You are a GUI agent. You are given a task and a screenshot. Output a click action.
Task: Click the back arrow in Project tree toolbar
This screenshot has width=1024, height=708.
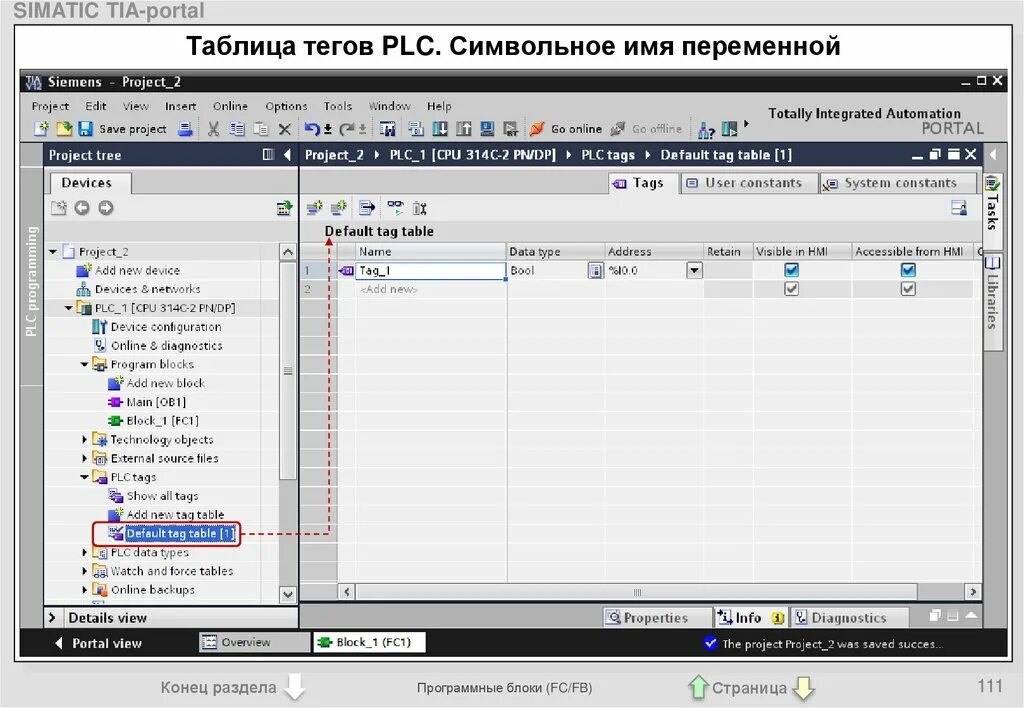82,208
